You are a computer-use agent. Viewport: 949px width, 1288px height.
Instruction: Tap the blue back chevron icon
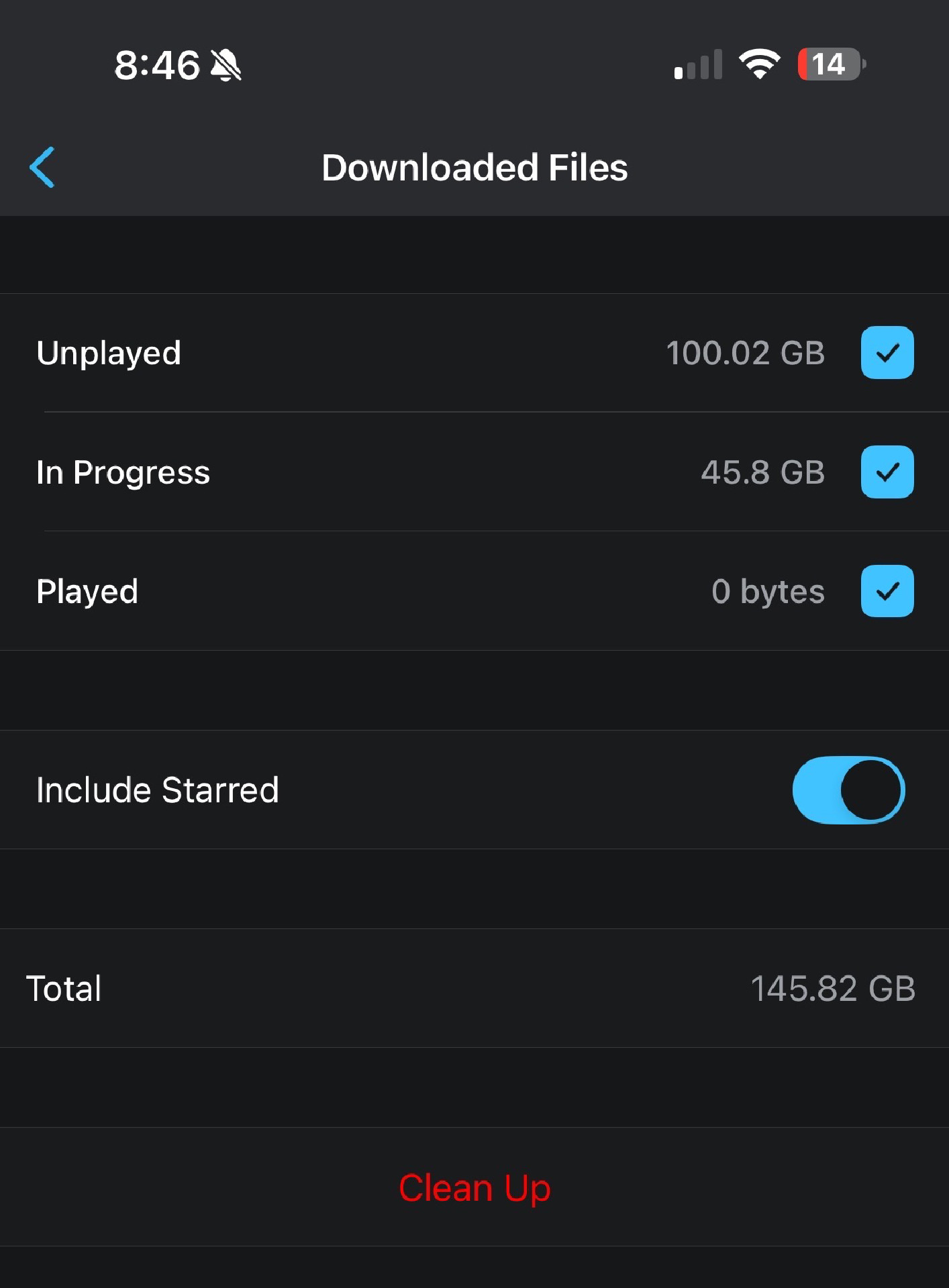[42, 167]
